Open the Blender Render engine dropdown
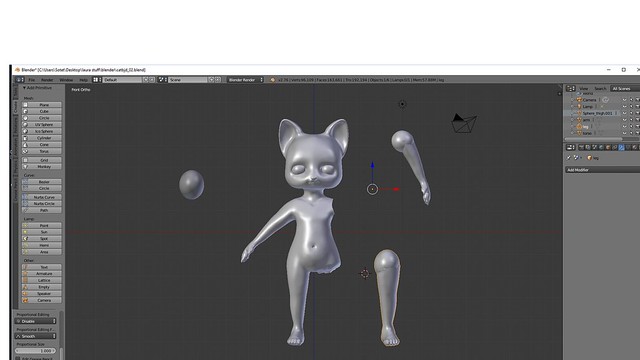Viewport: 640px width, 360px height. pyautogui.click(x=245, y=80)
